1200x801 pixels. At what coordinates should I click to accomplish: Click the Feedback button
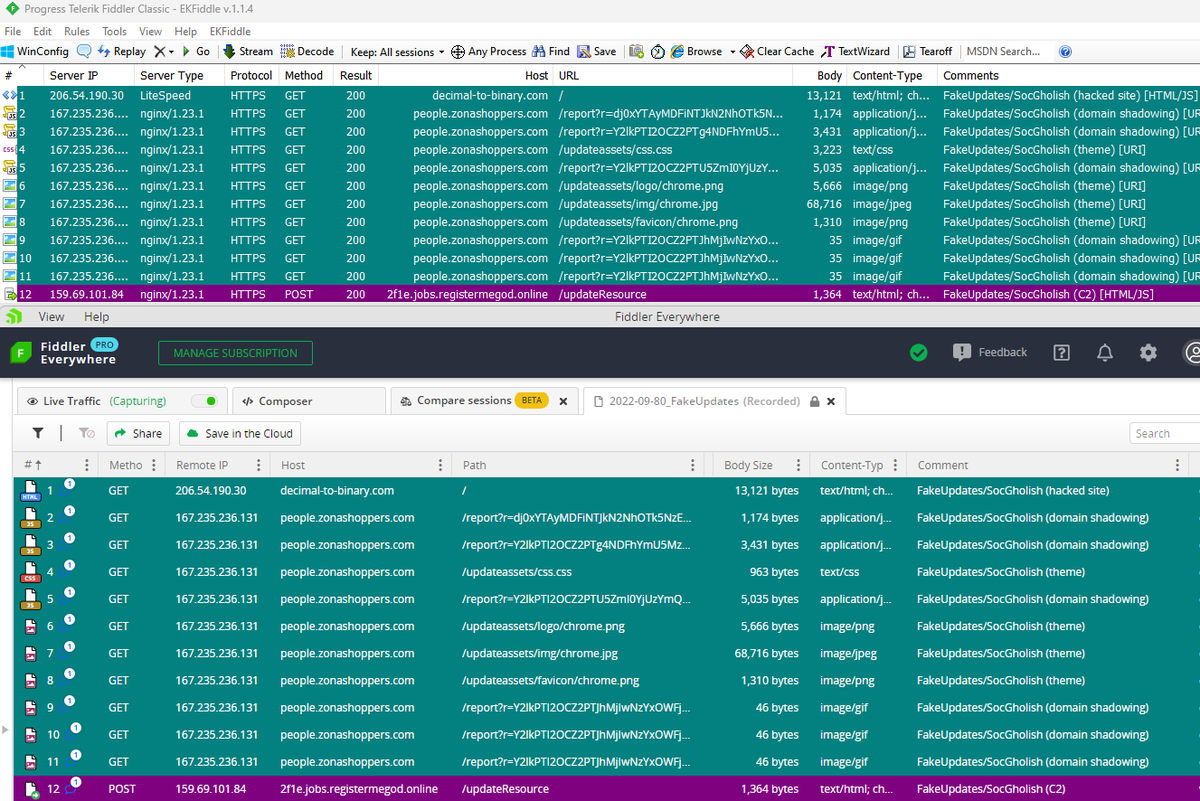(x=990, y=352)
